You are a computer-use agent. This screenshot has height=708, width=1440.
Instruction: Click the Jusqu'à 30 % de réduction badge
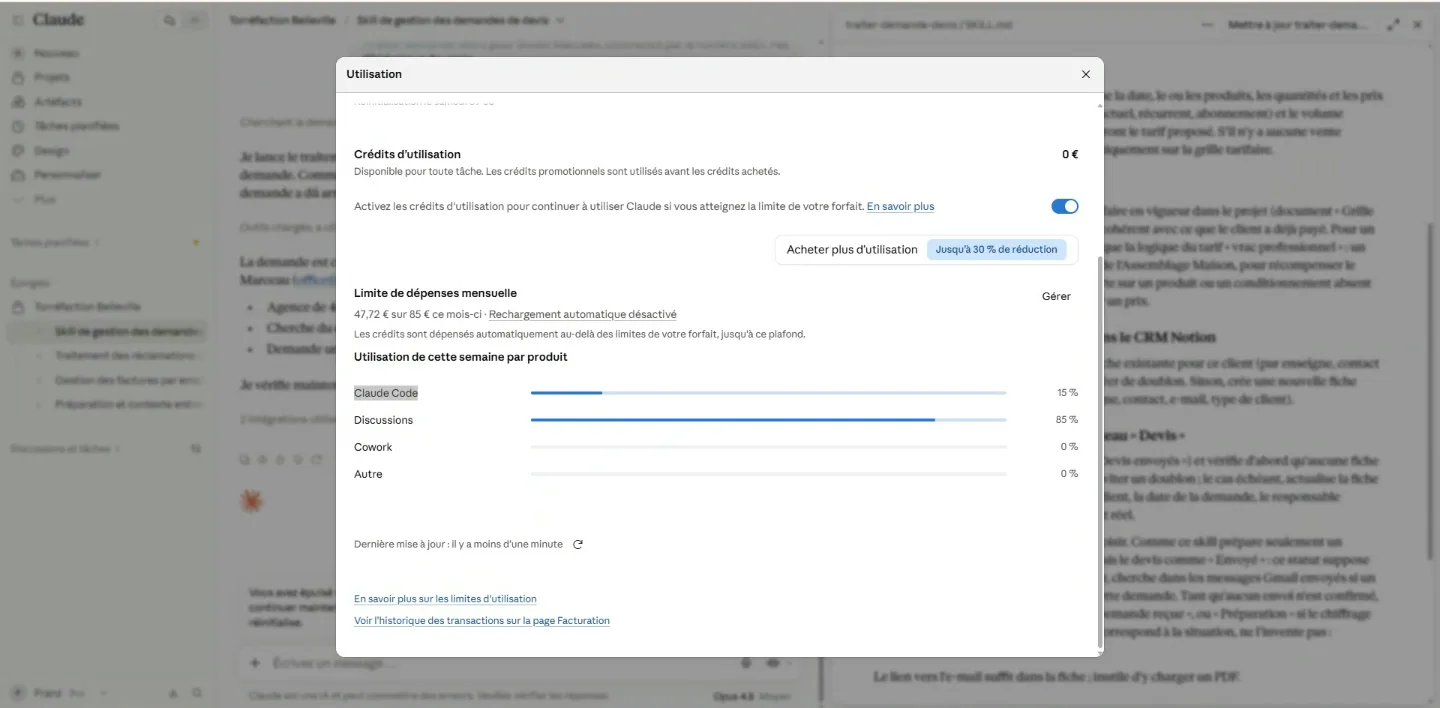[996, 250]
